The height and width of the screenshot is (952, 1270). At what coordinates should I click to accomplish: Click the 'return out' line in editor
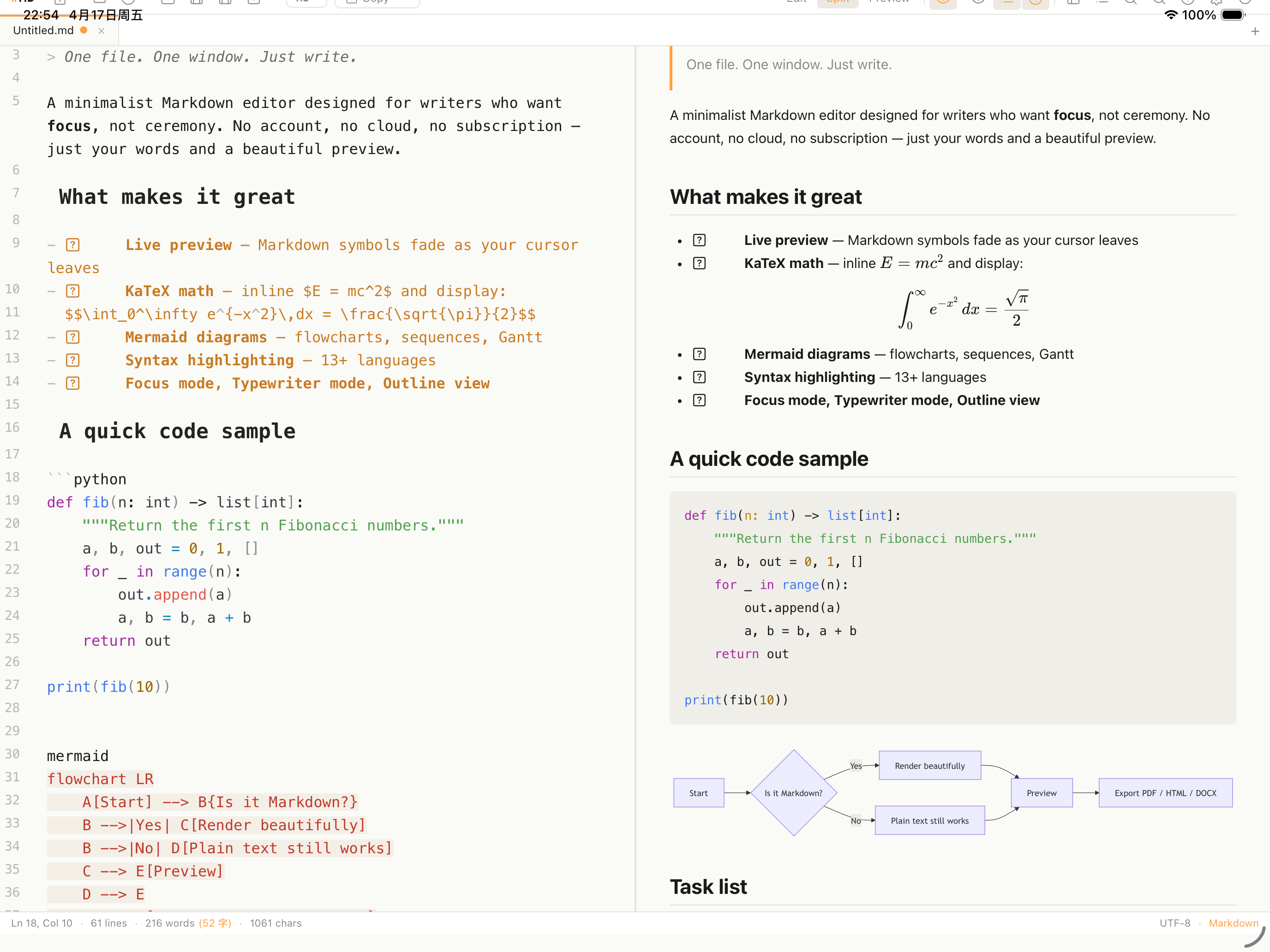pos(127,640)
